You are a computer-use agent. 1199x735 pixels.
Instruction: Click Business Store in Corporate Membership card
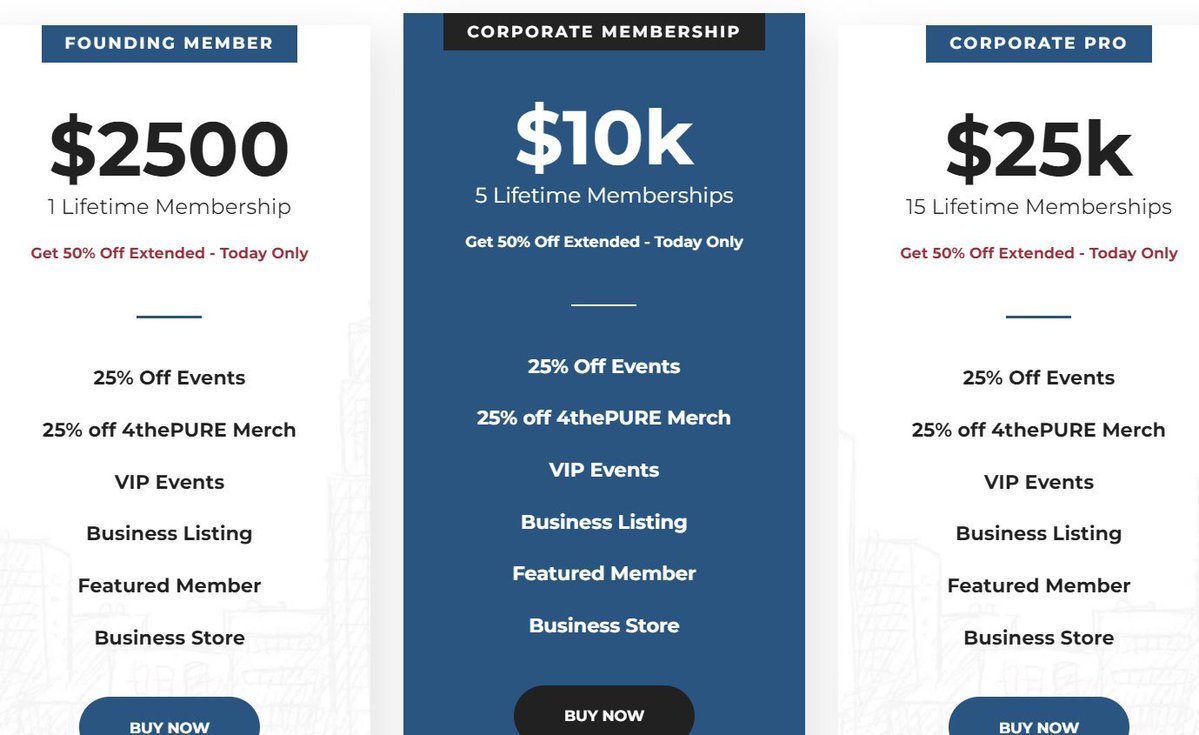(x=603, y=626)
